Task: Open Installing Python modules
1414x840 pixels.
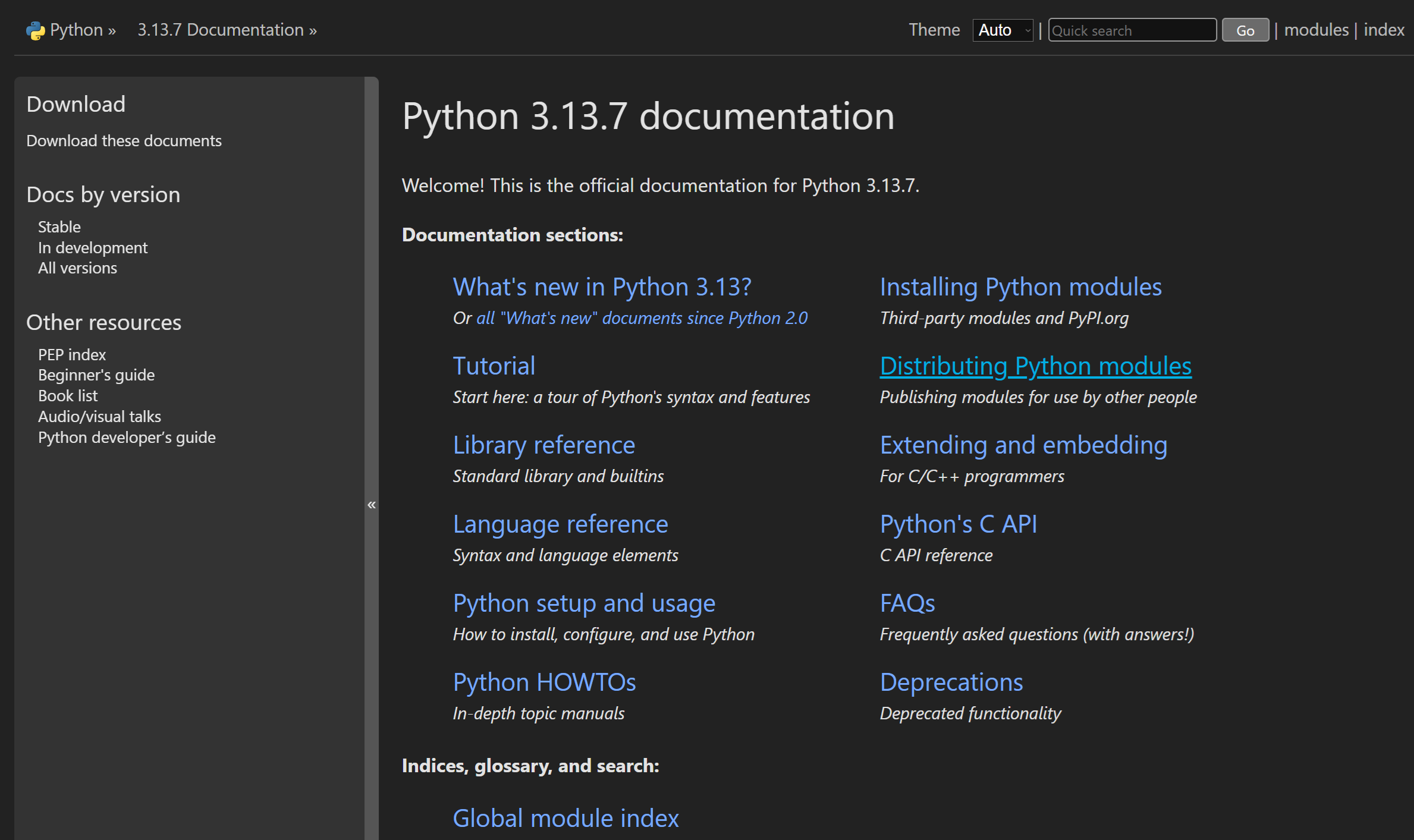Action: tap(1021, 287)
